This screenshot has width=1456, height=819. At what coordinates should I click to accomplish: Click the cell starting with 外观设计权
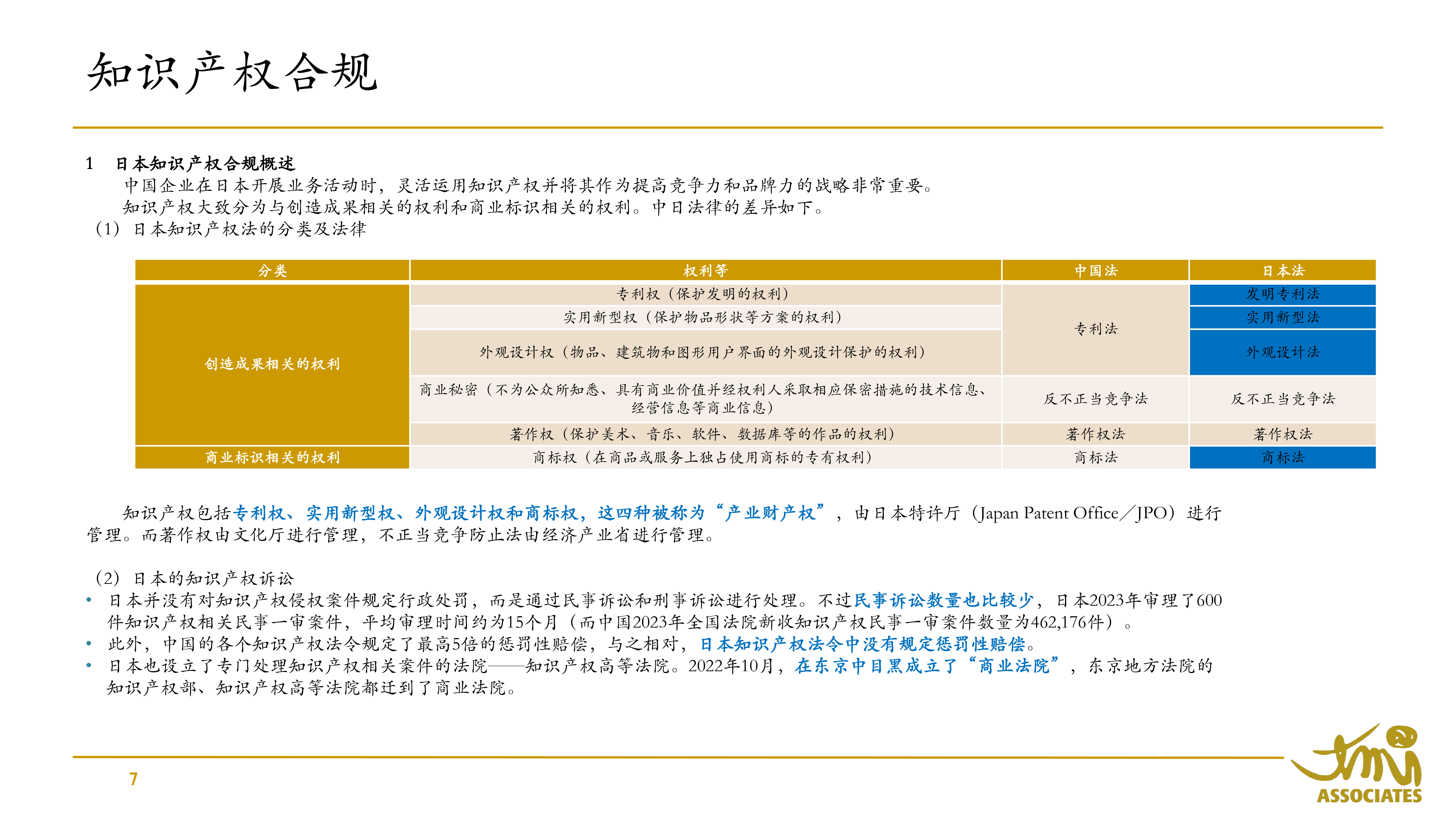[x=705, y=352]
